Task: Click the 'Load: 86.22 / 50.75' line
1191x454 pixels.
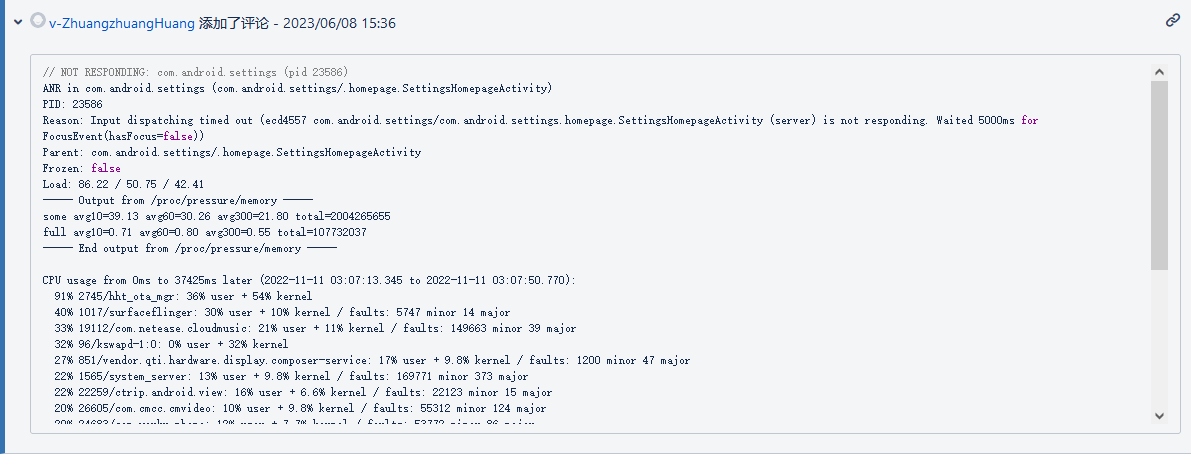Action: click(123, 184)
